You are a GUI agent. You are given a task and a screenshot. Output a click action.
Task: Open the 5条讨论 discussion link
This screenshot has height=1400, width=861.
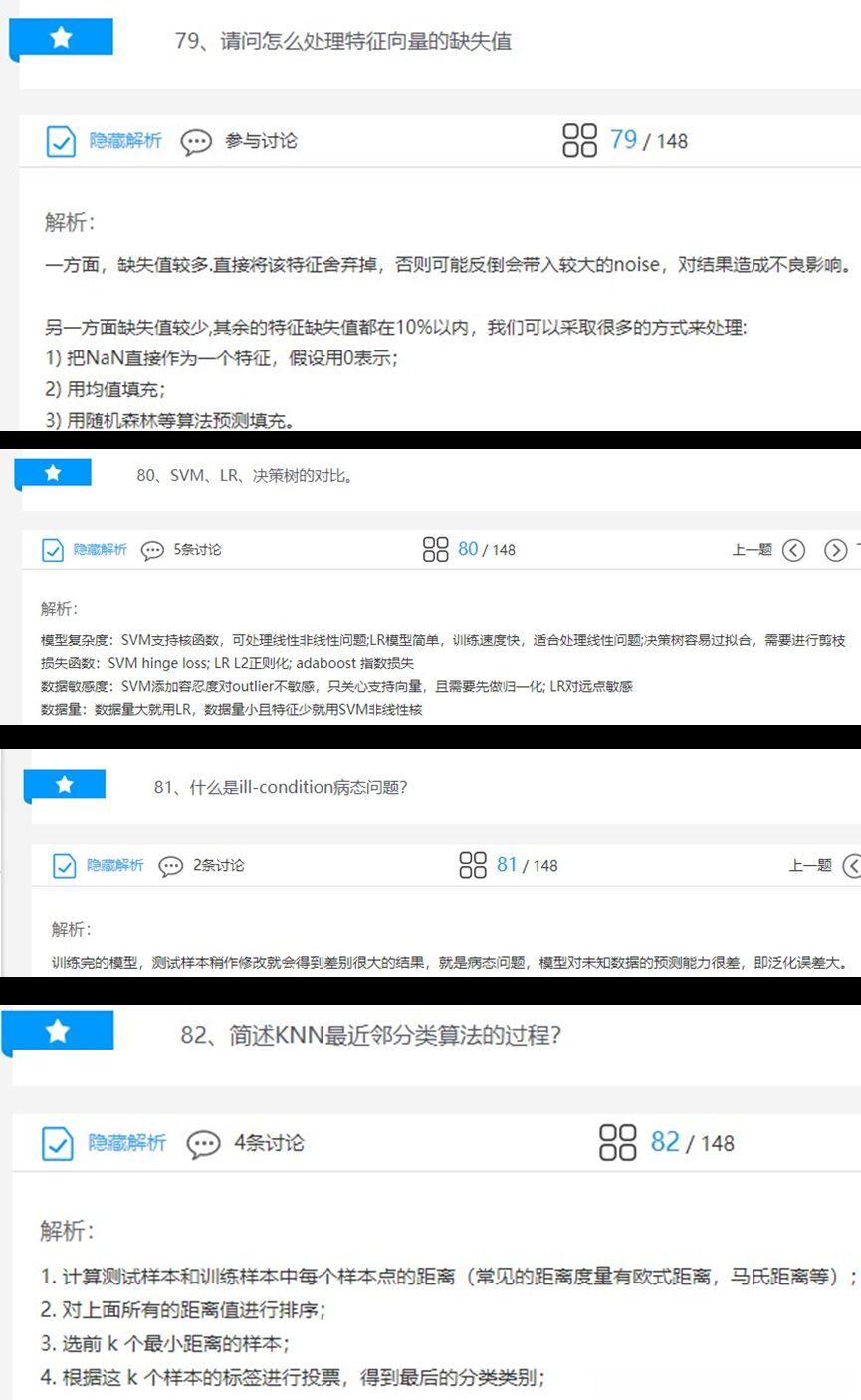pyautogui.click(x=197, y=550)
